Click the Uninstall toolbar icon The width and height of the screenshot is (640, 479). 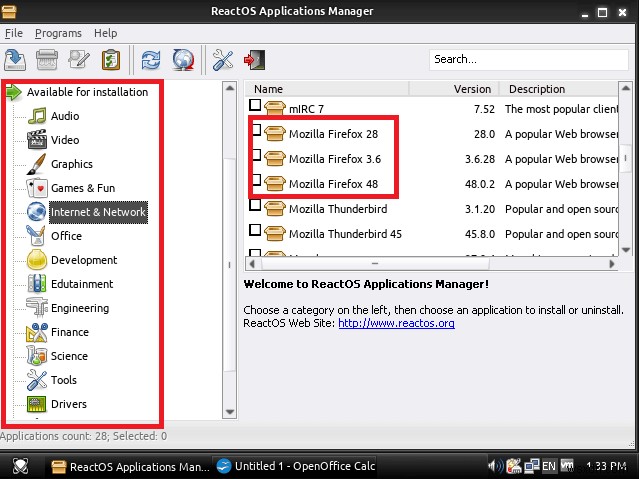click(47, 60)
